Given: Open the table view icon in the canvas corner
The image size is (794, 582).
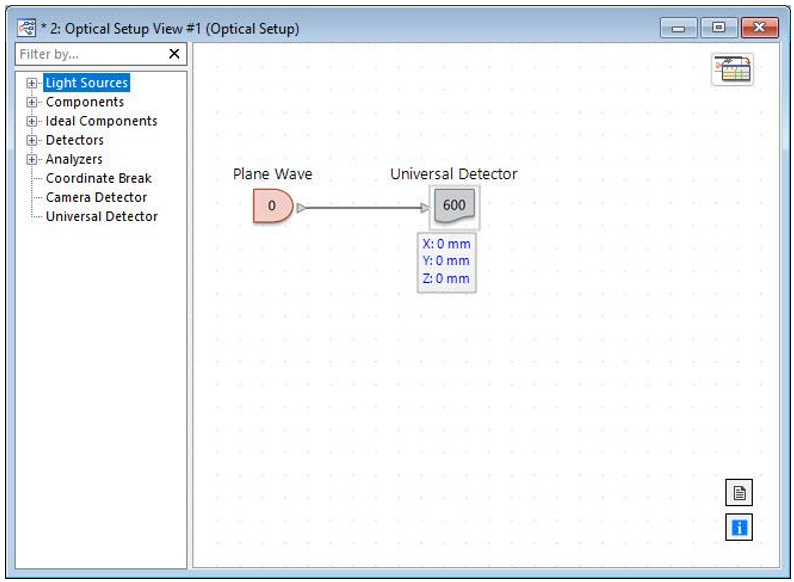Looking at the screenshot, I should tap(732, 69).
